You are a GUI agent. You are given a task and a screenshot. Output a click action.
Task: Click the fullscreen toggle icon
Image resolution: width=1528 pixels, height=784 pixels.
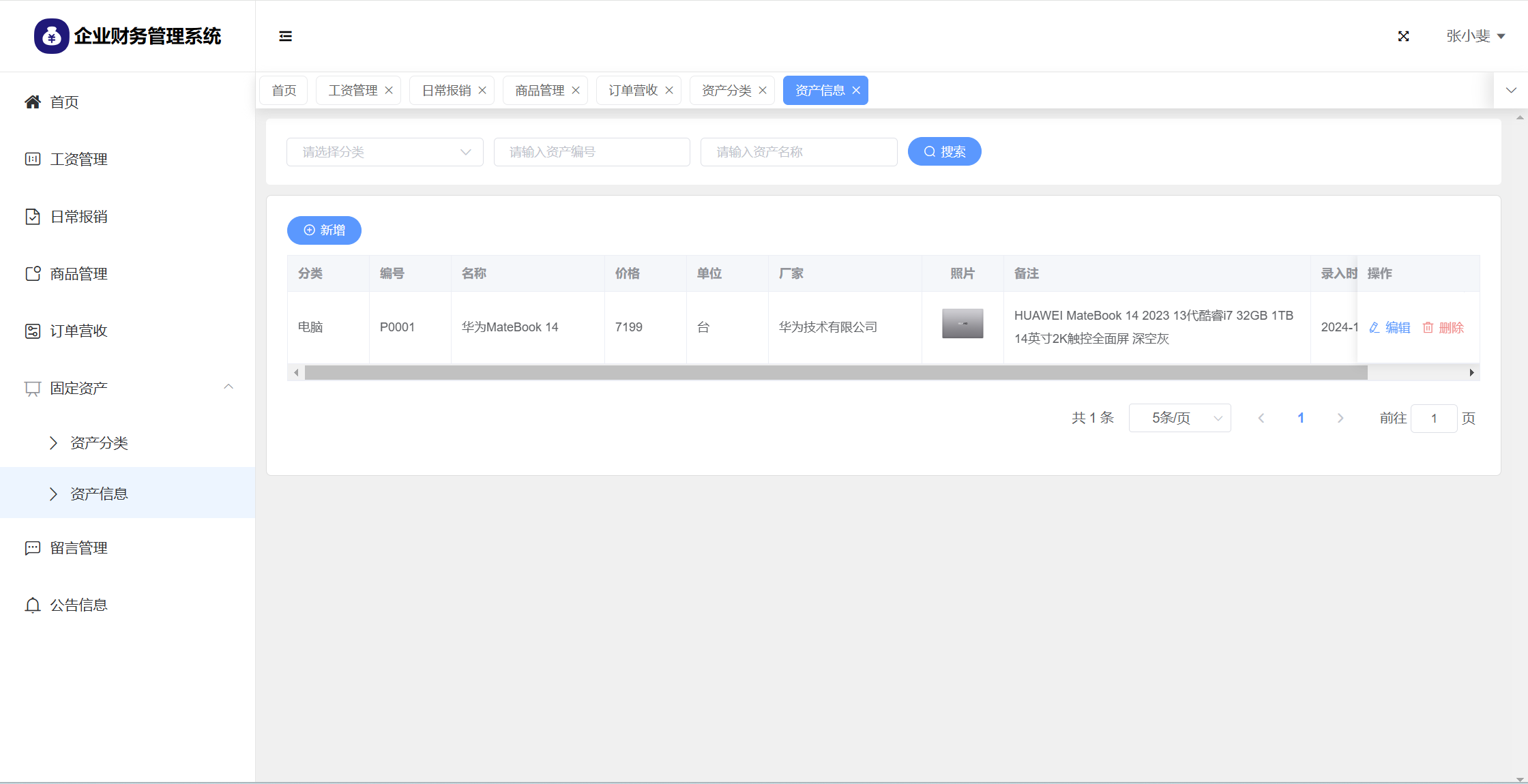[x=1403, y=36]
